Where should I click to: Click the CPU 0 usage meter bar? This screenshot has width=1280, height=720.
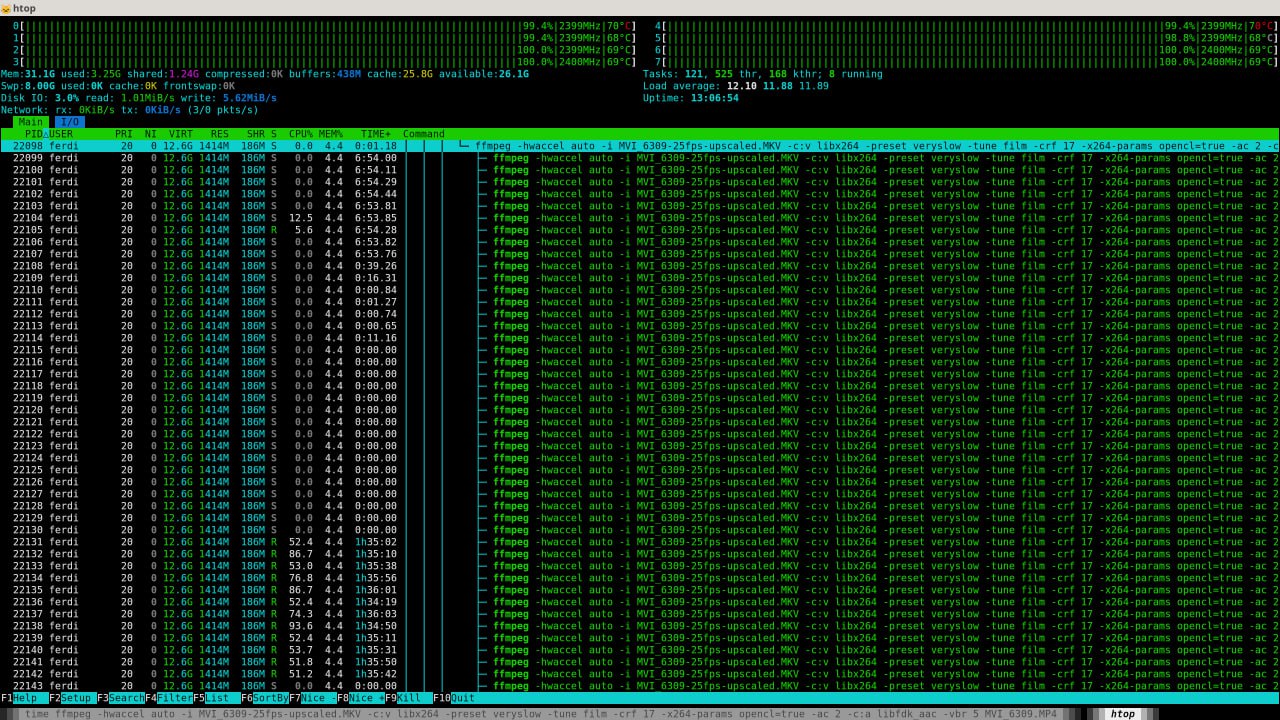[325, 26]
